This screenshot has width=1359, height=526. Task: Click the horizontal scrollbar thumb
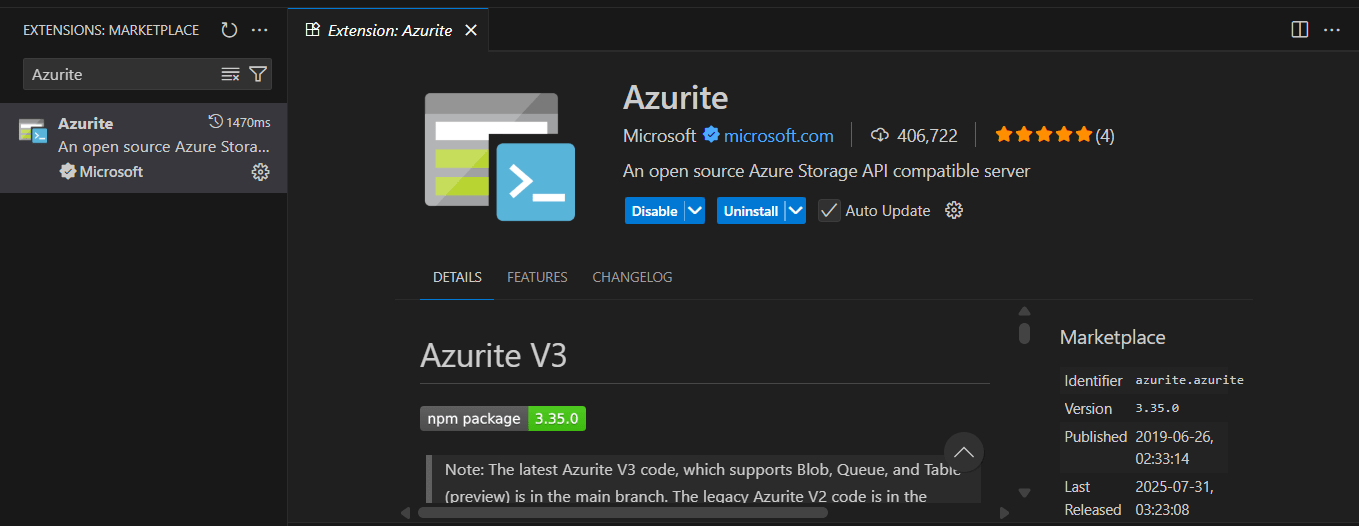623,512
